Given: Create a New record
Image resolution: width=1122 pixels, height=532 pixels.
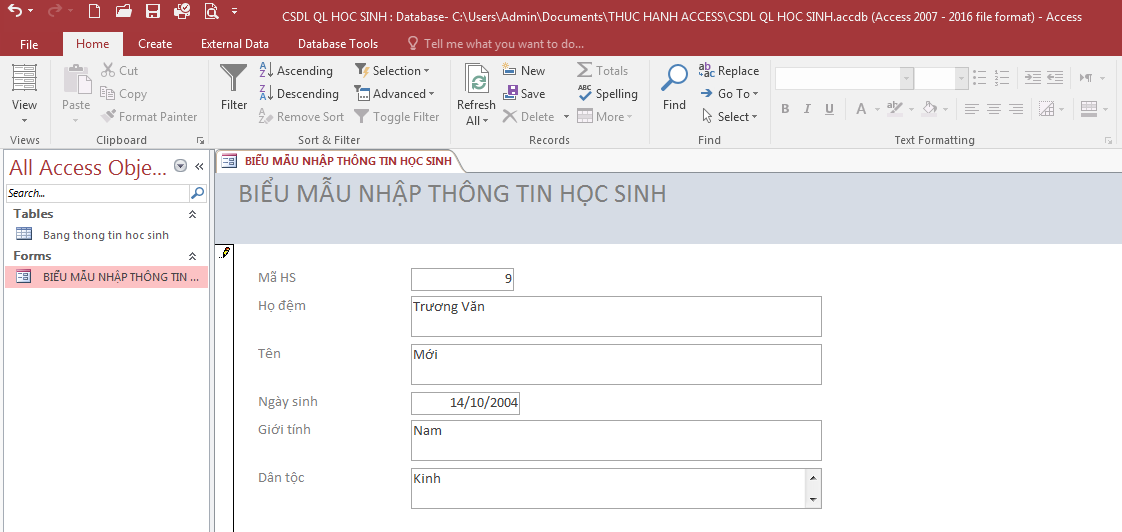Looking at the screenshot, I should 524,70.
